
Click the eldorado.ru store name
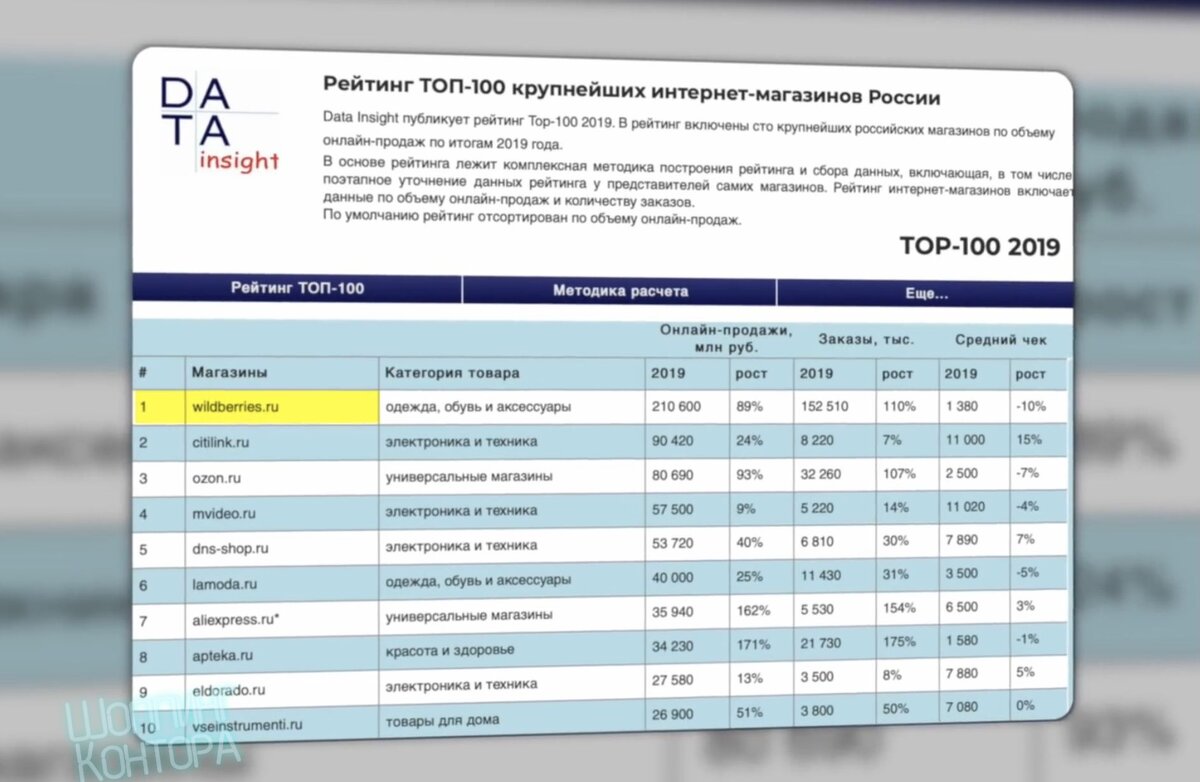(x=228, y=689)
